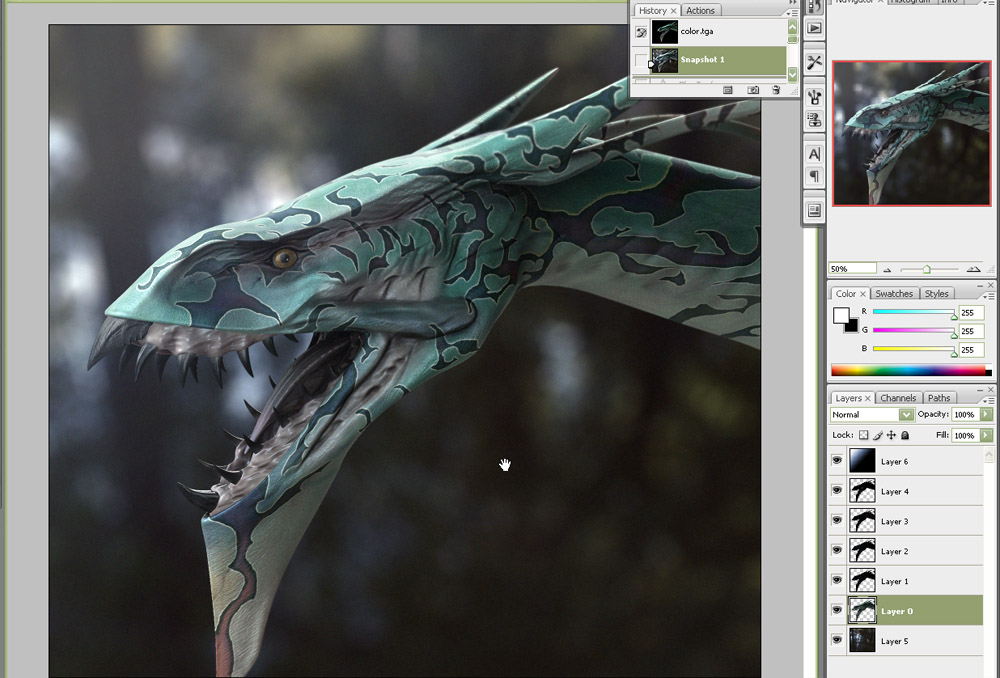Set history brush source to color.tga
Viewport: 1000px width, 678px height.
click(641, 32)
